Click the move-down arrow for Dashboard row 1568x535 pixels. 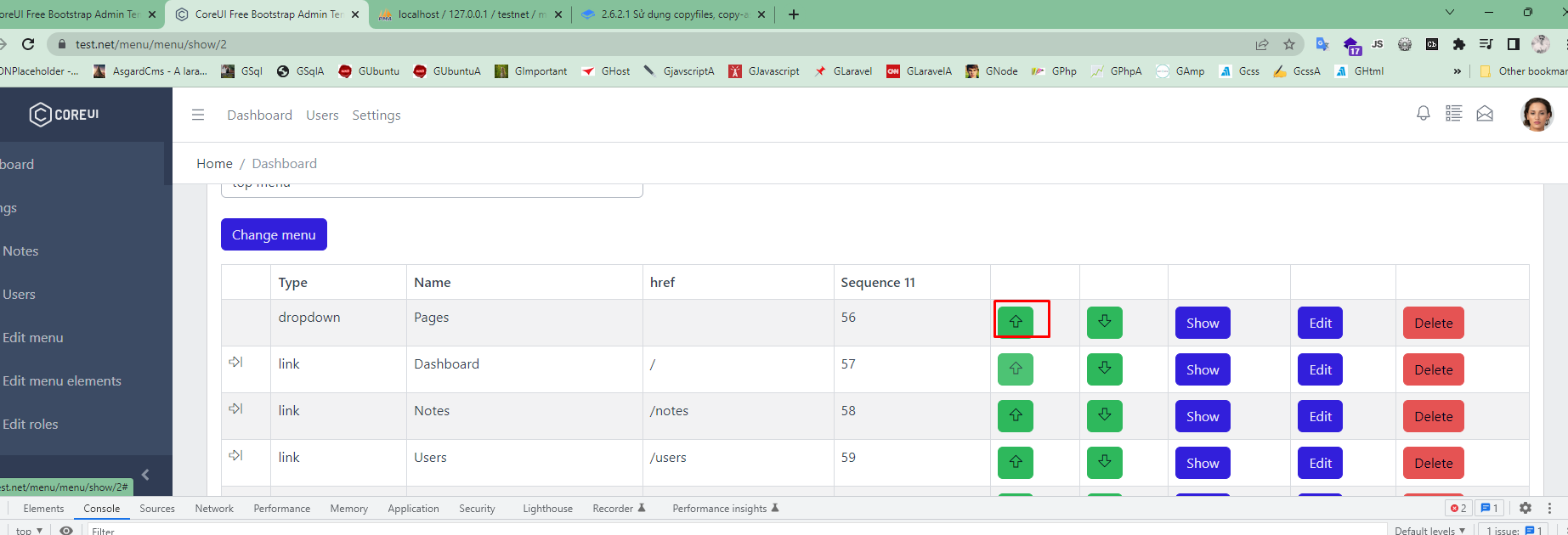[1104, 369]
